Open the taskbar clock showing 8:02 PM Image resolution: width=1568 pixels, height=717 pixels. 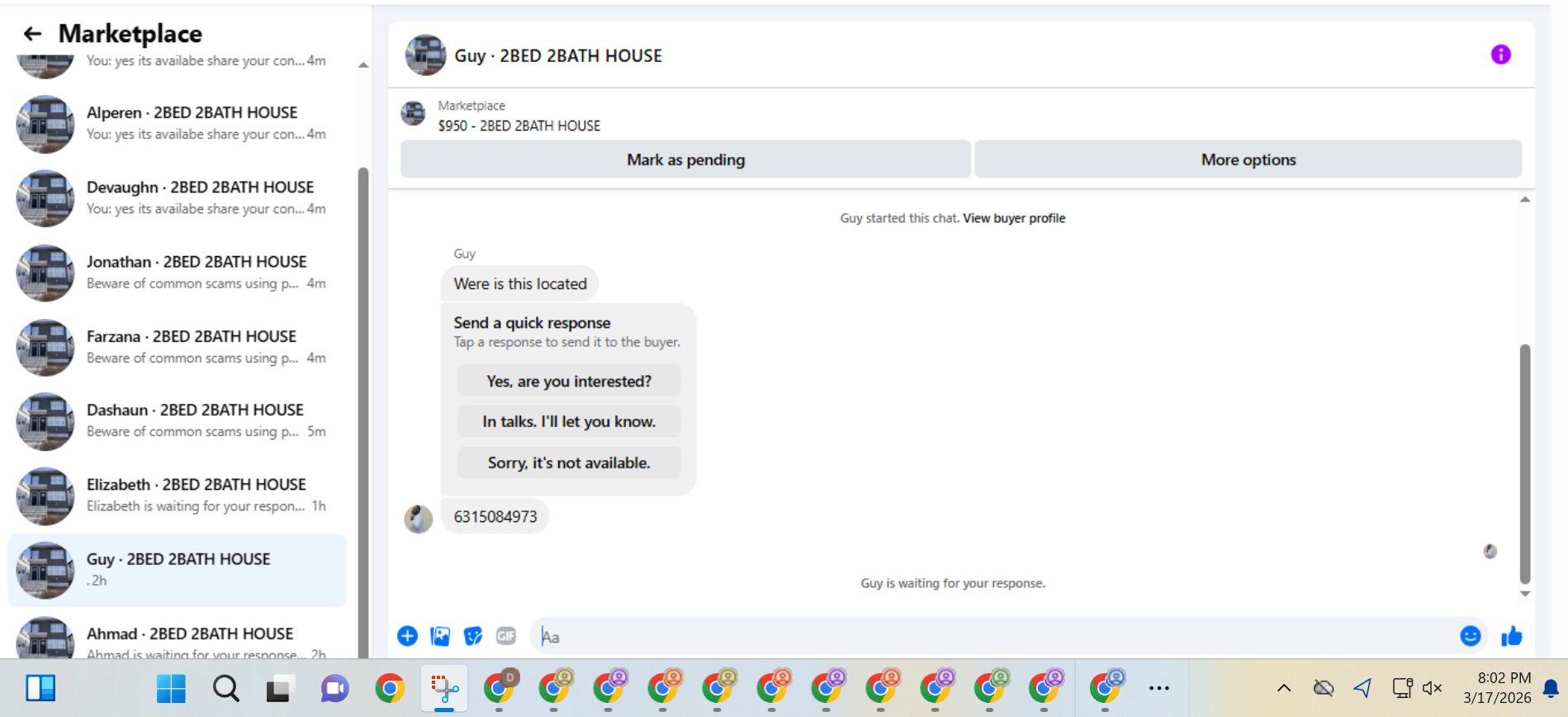point(1497,688)
